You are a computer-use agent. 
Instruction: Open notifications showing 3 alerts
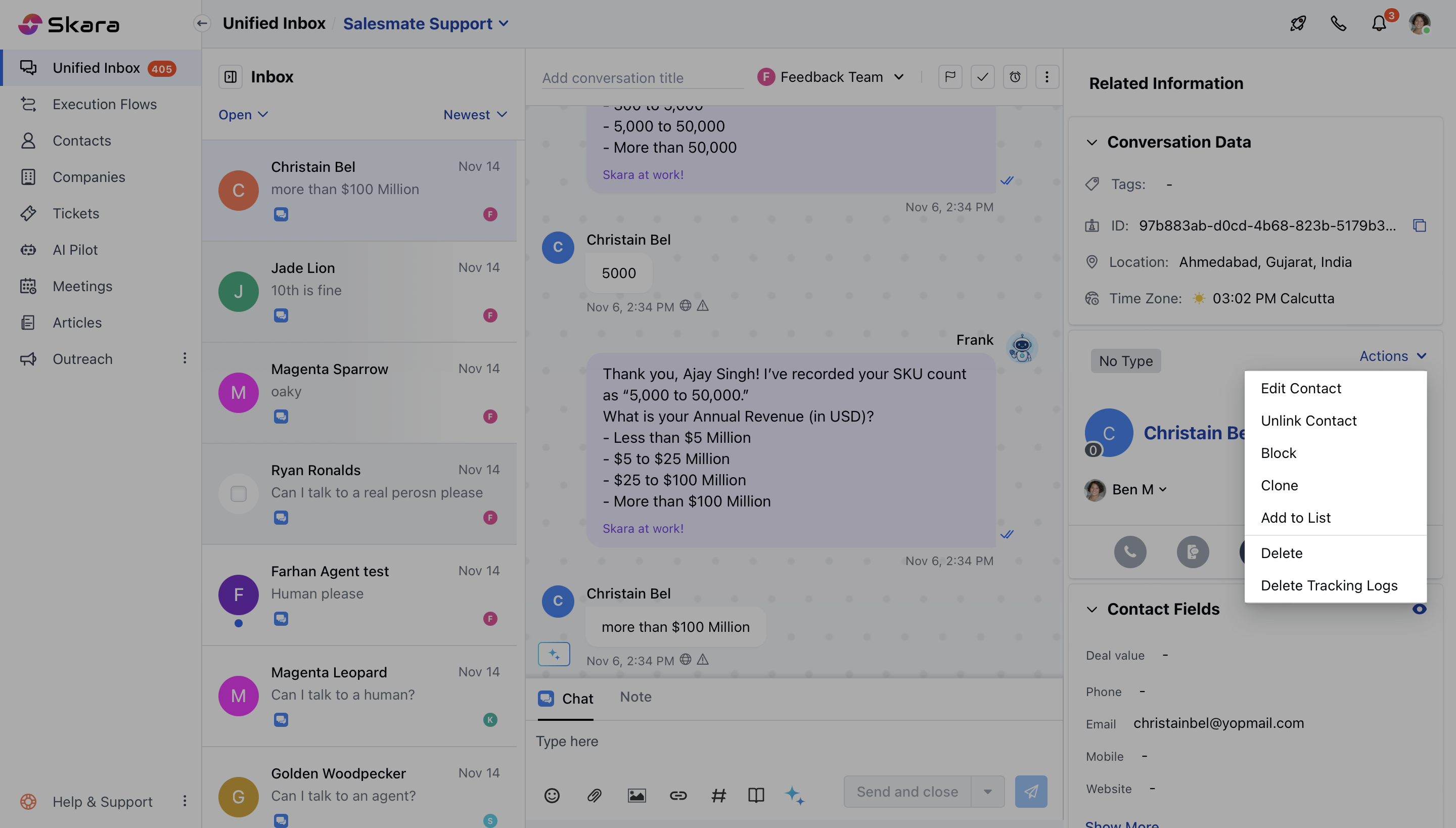[x=1379, y=24]
